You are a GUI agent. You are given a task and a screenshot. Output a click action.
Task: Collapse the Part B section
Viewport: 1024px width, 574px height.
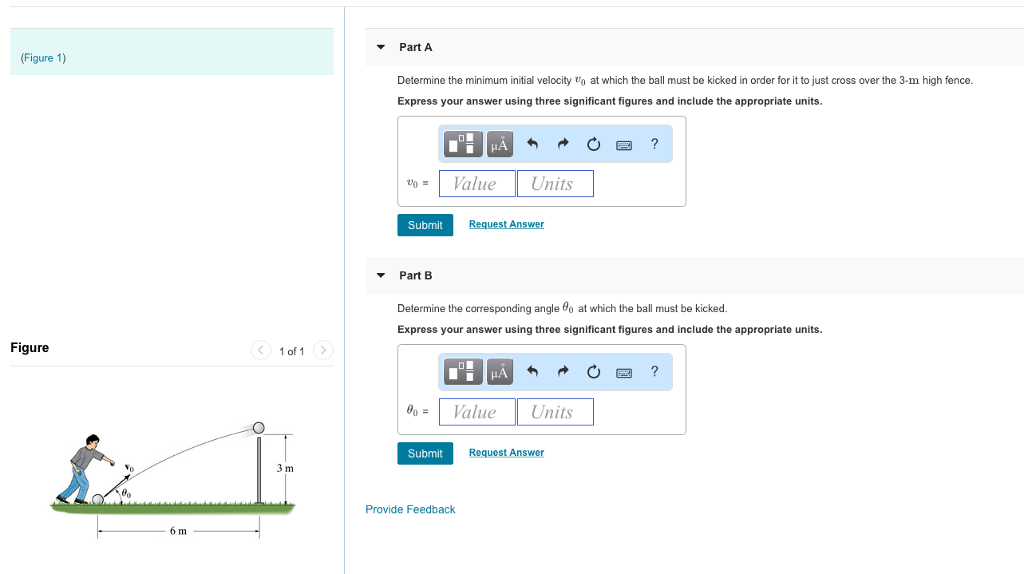(x=381, y=275)
